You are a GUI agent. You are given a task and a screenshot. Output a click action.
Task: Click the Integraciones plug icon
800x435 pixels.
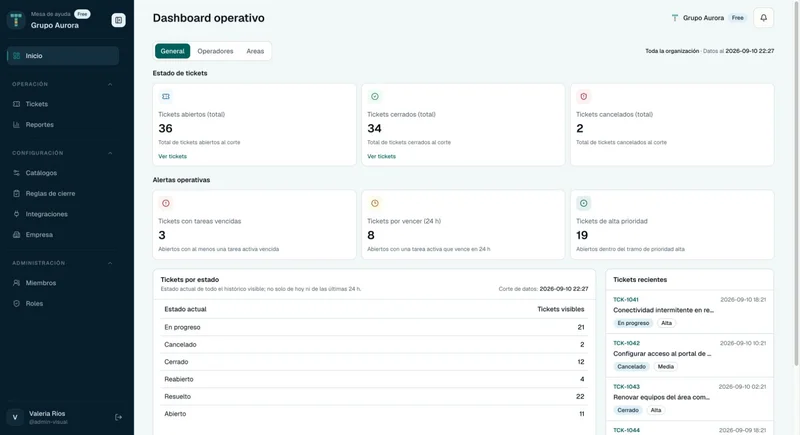(x=16, y=214)
